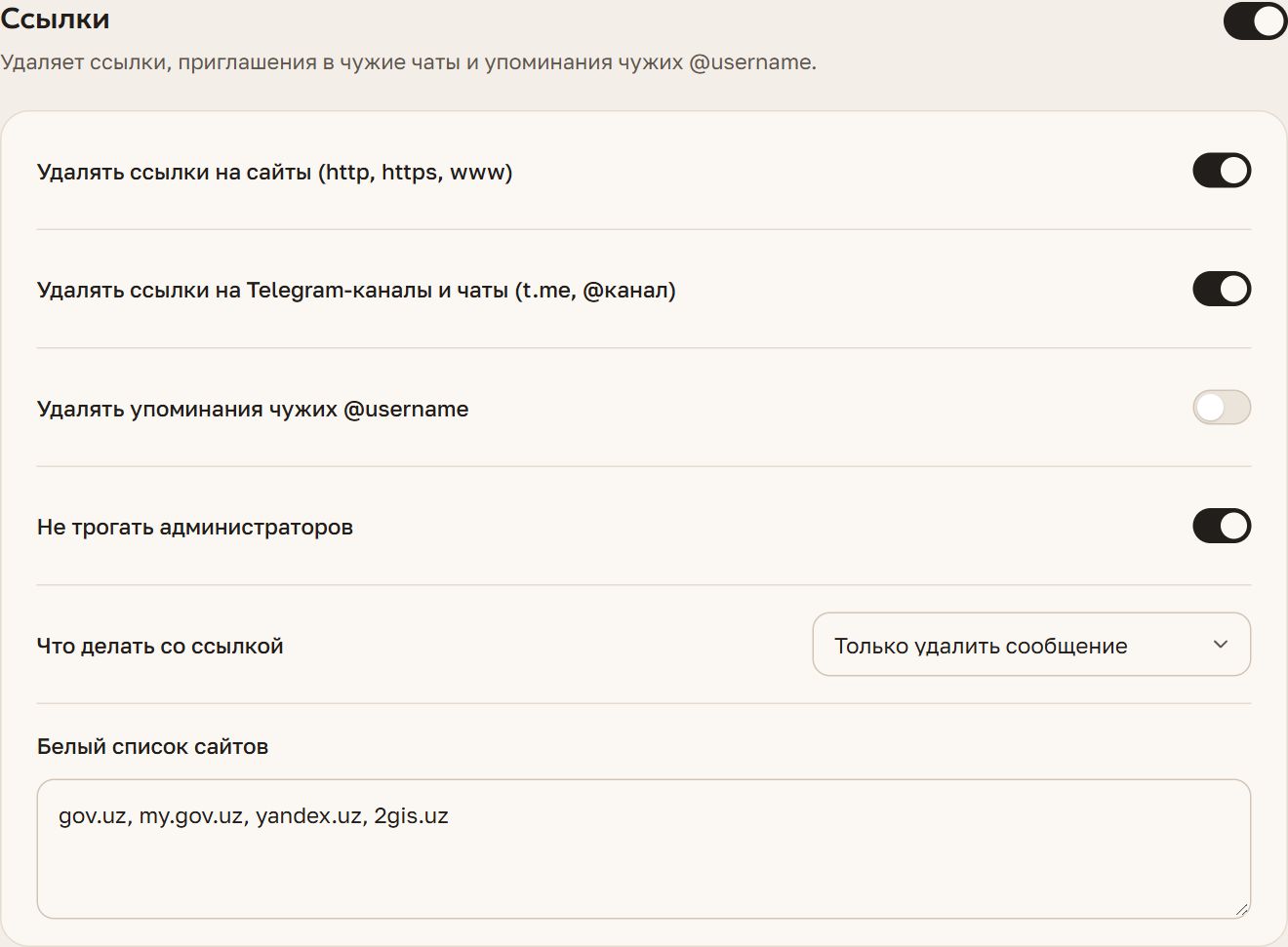Focus the Белый список сайтов text area
1288x947 pixels.
coord(644,848)
